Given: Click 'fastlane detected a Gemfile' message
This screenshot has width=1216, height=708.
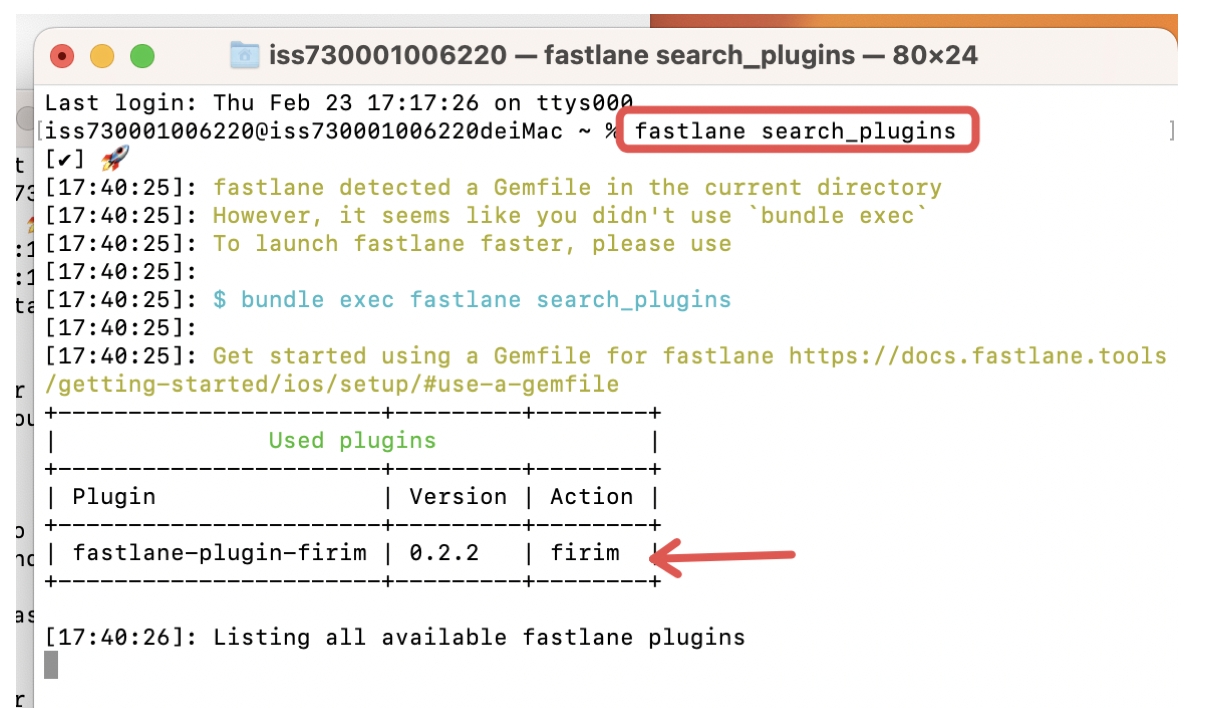Looking at the screenshot, I should [577, 187].
